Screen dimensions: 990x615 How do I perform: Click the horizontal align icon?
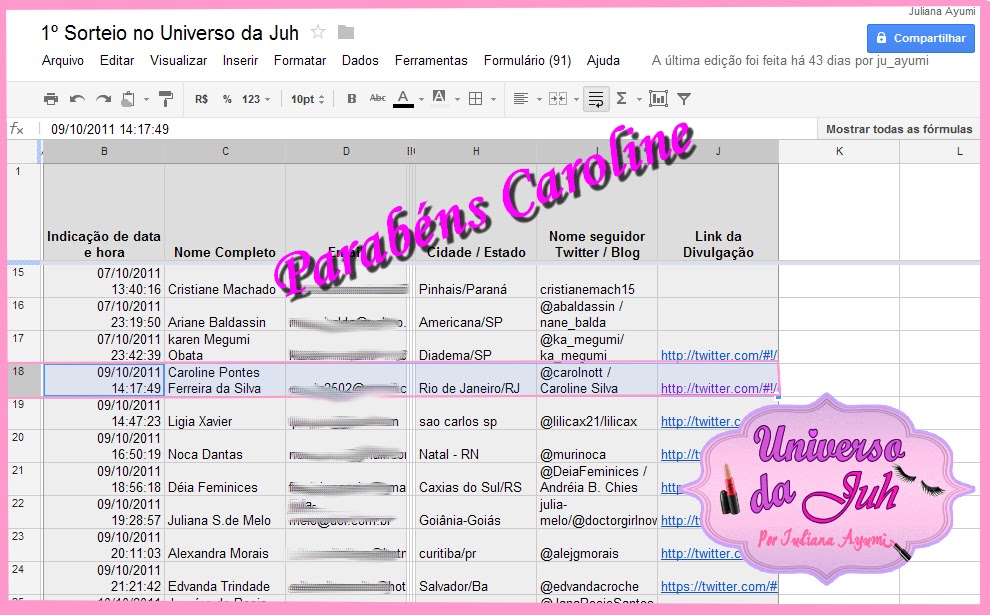click(x=521, y=99)
